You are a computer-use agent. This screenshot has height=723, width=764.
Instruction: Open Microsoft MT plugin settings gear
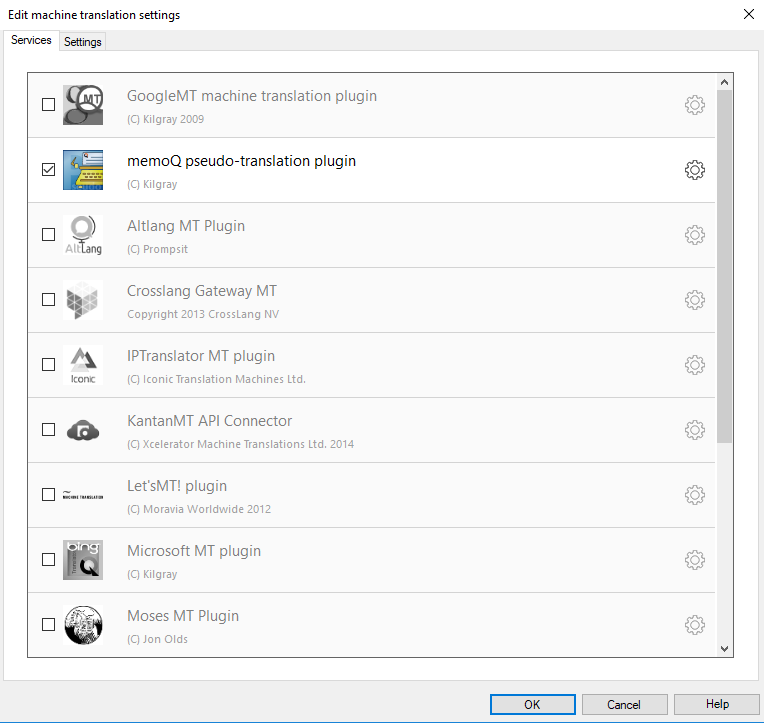coord(694,560)
